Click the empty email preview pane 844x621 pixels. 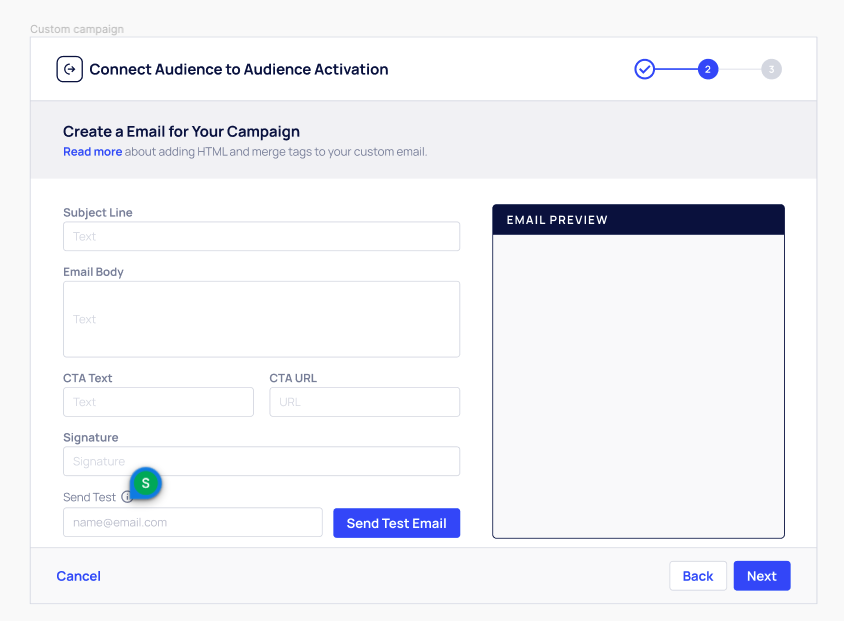638,386
